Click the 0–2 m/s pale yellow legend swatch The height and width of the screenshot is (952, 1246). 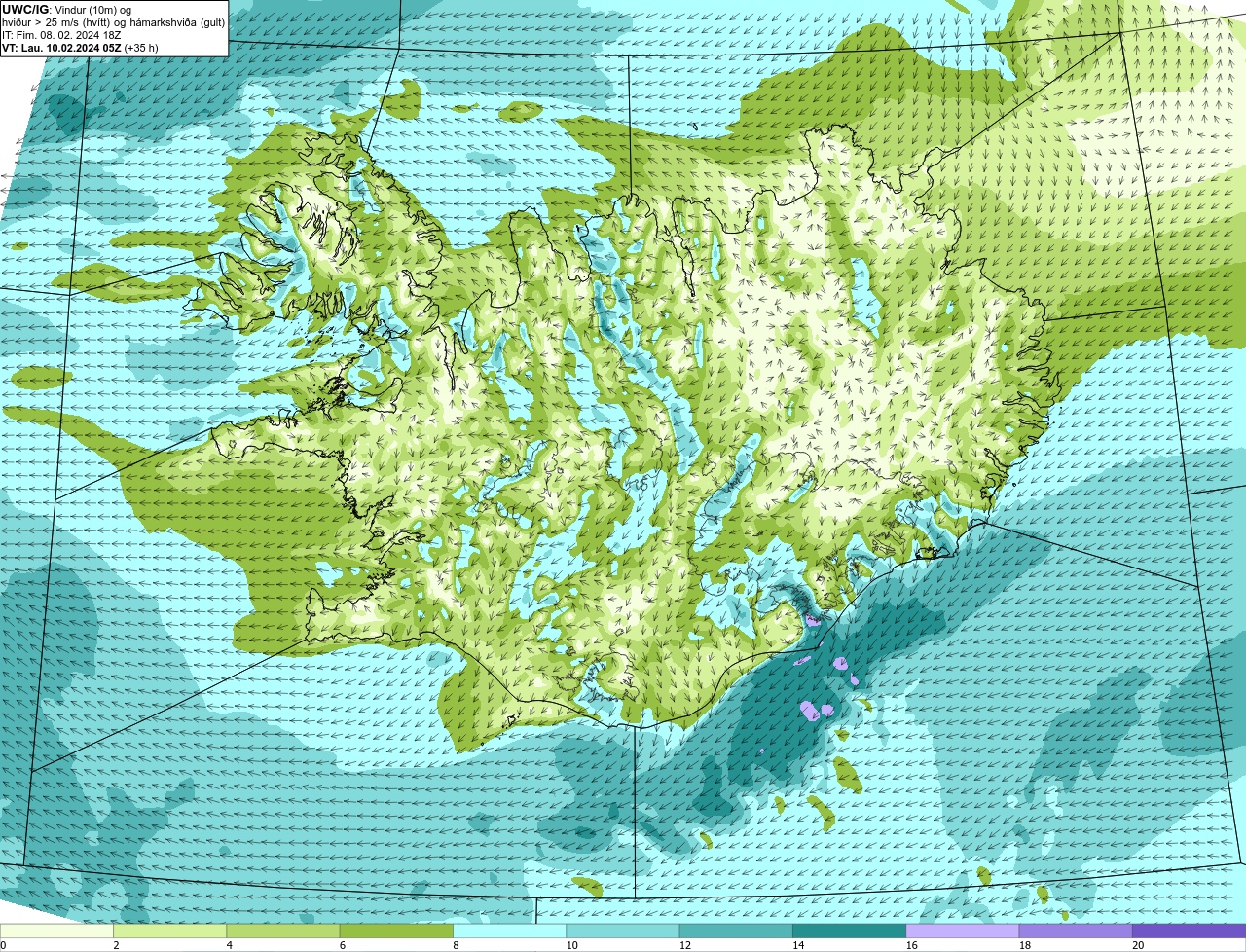tap(56, 931)
